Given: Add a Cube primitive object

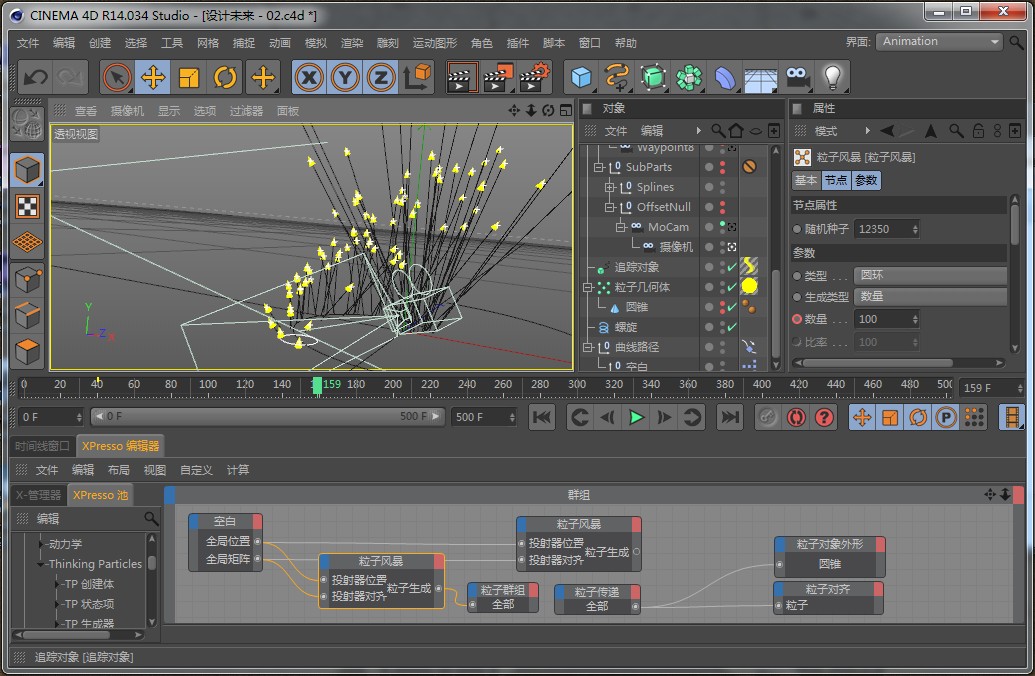Looking at the screenshot, I should tap(581, 78).
